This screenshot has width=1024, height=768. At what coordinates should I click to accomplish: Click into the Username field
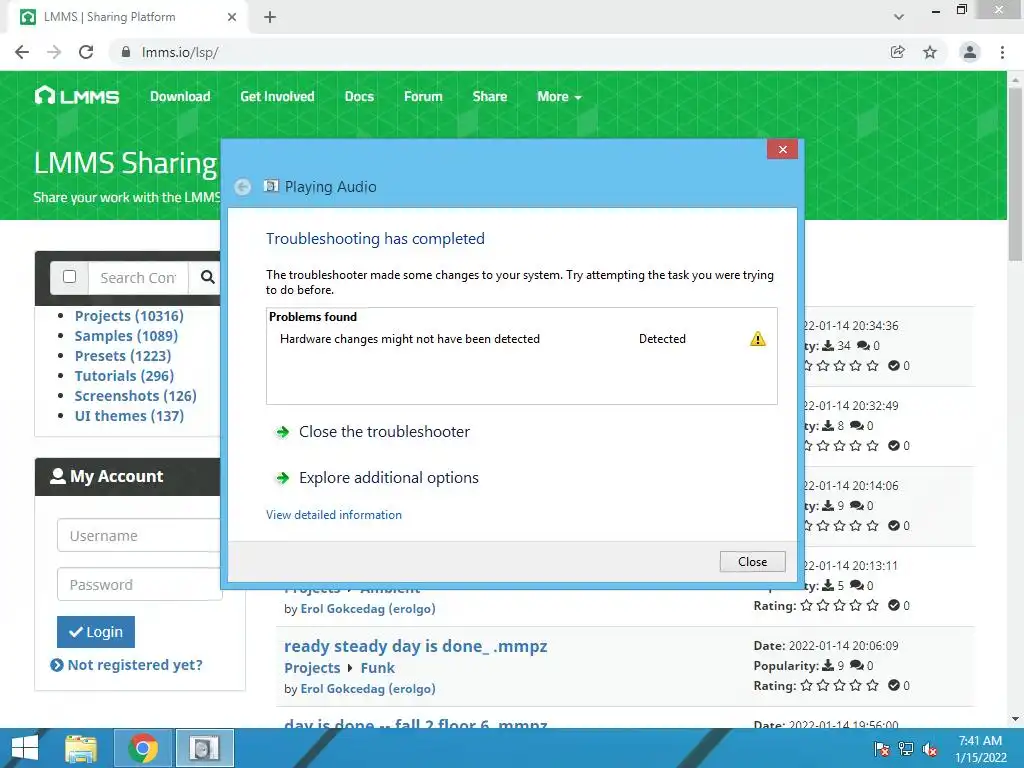tap(139, 536)
